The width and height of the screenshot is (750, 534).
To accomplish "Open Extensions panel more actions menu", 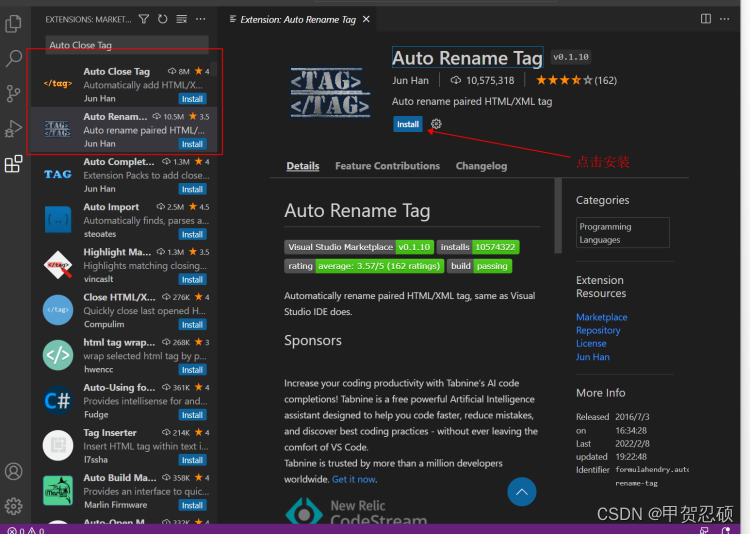I will 201,19.
